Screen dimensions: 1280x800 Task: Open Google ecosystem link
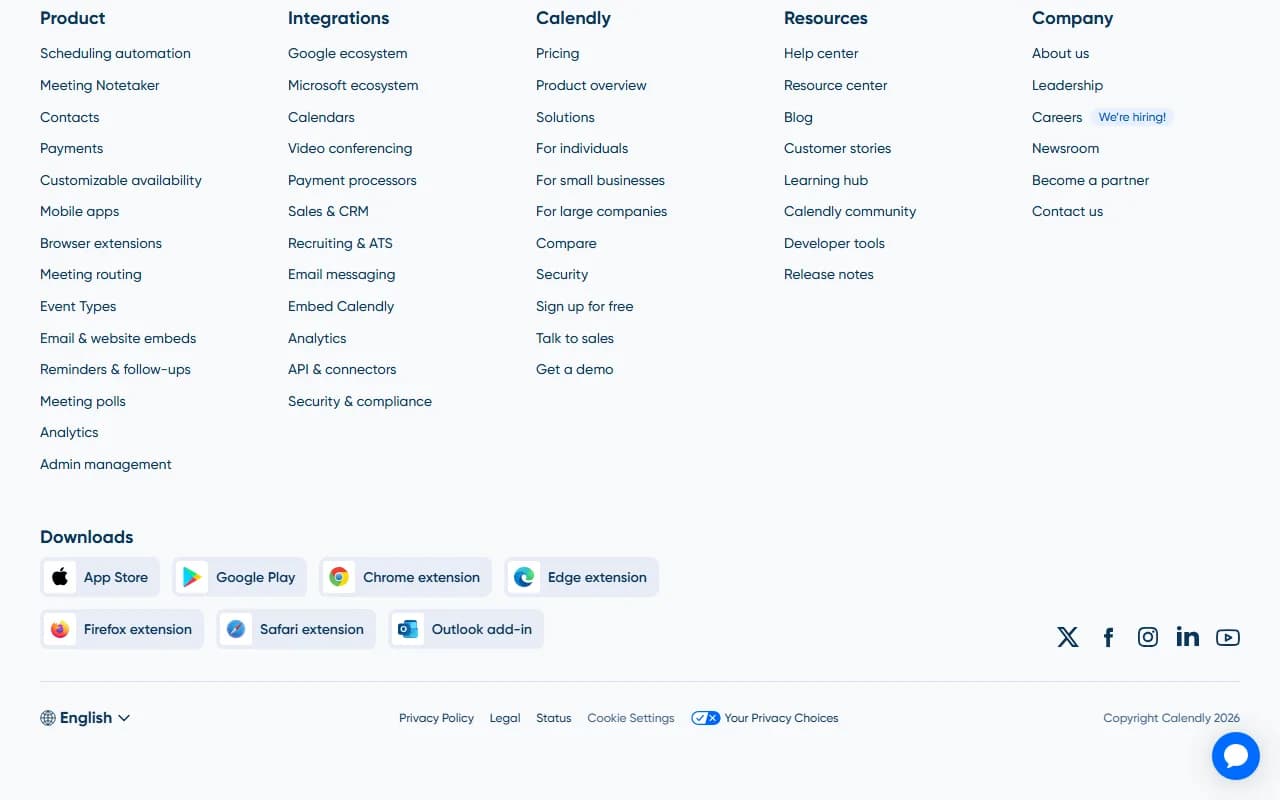point(348,54)
